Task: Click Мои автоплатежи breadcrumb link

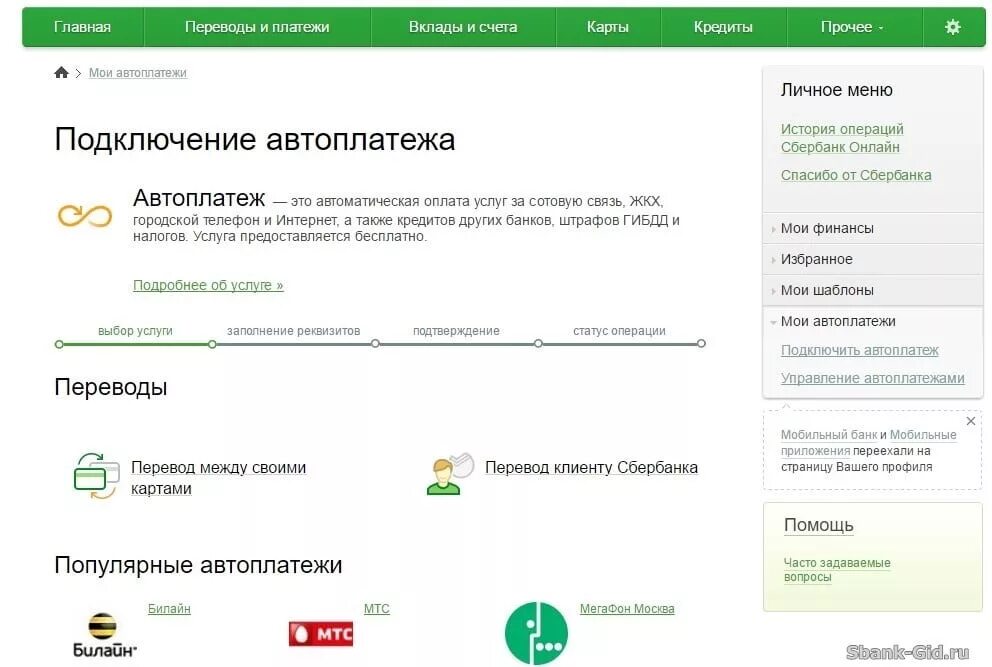Action: click(x=138, y=73)
